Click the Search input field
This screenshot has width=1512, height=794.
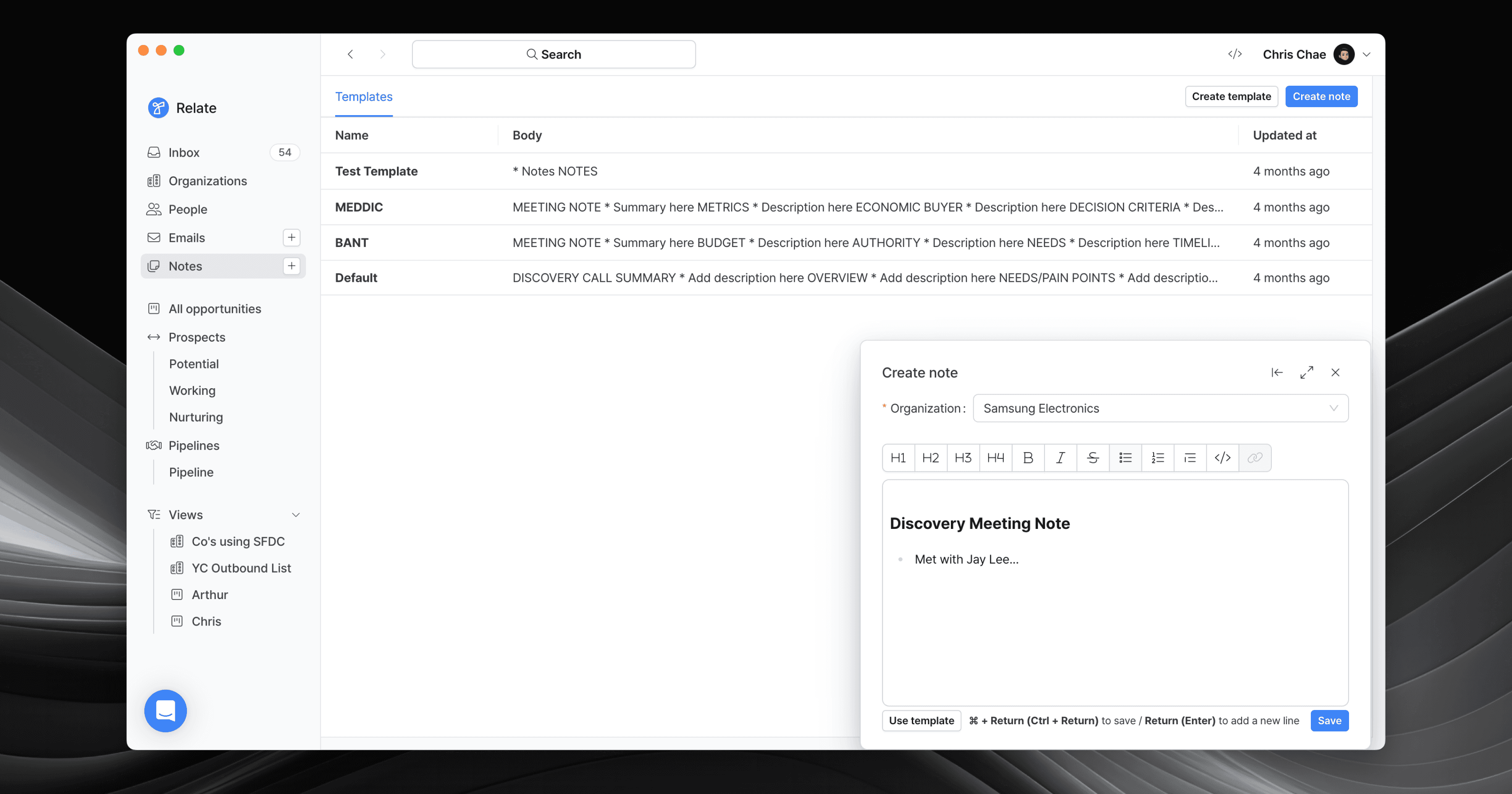click(554, 54)
